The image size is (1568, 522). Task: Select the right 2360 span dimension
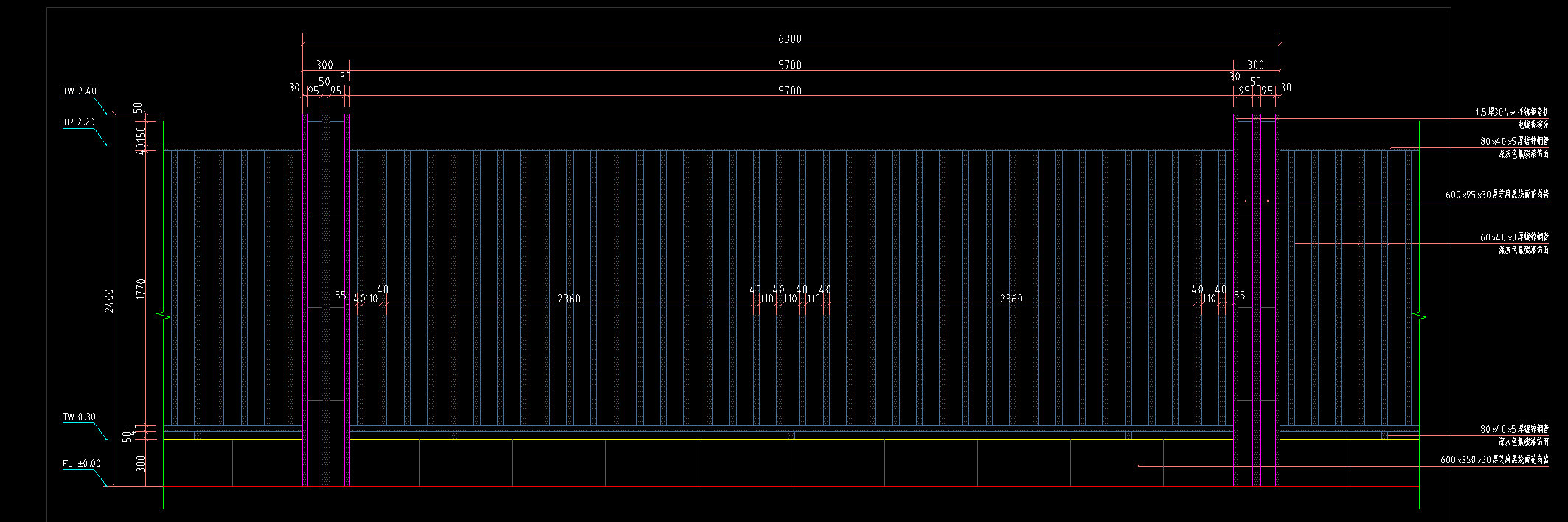click(1010, 299)
